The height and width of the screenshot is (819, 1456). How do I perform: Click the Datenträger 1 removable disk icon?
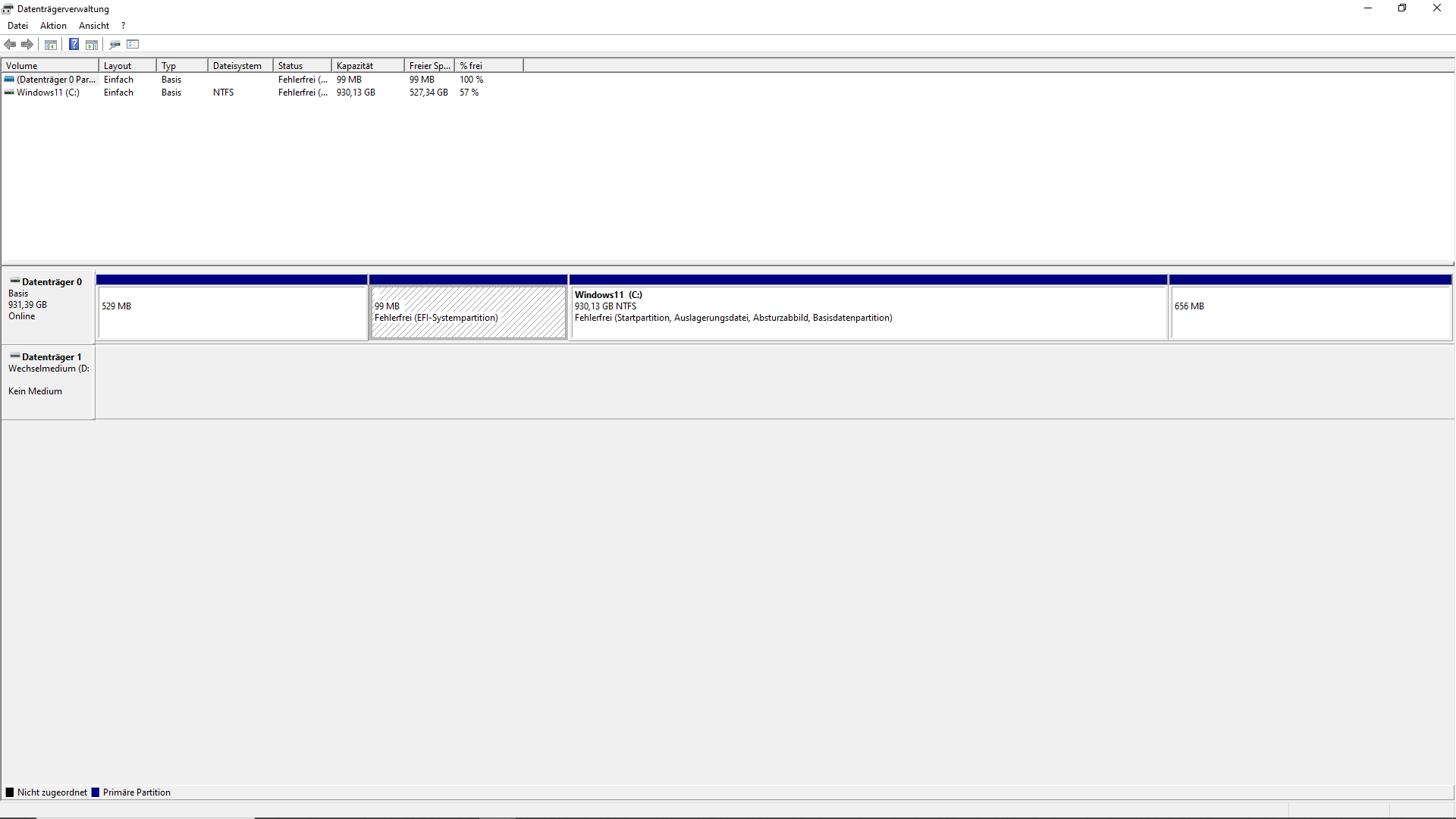(15, 356)
